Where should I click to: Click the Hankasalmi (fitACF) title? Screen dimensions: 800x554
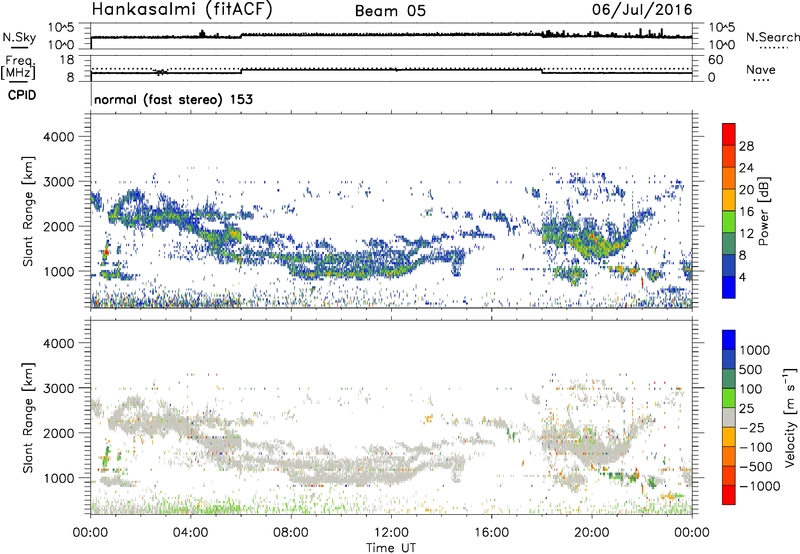[x=182, y=10]
